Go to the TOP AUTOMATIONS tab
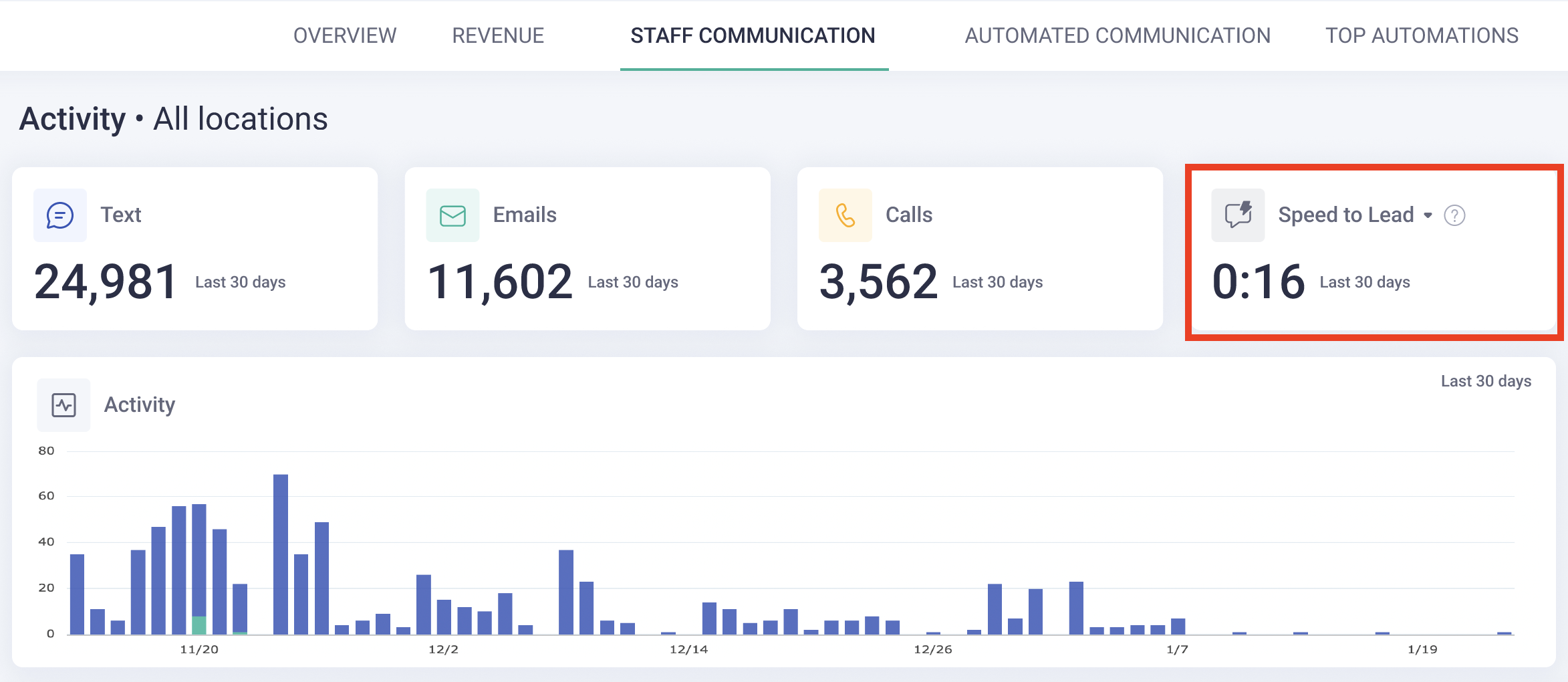This screenshot has width=1568, height=682. [x=1422, y=35]
